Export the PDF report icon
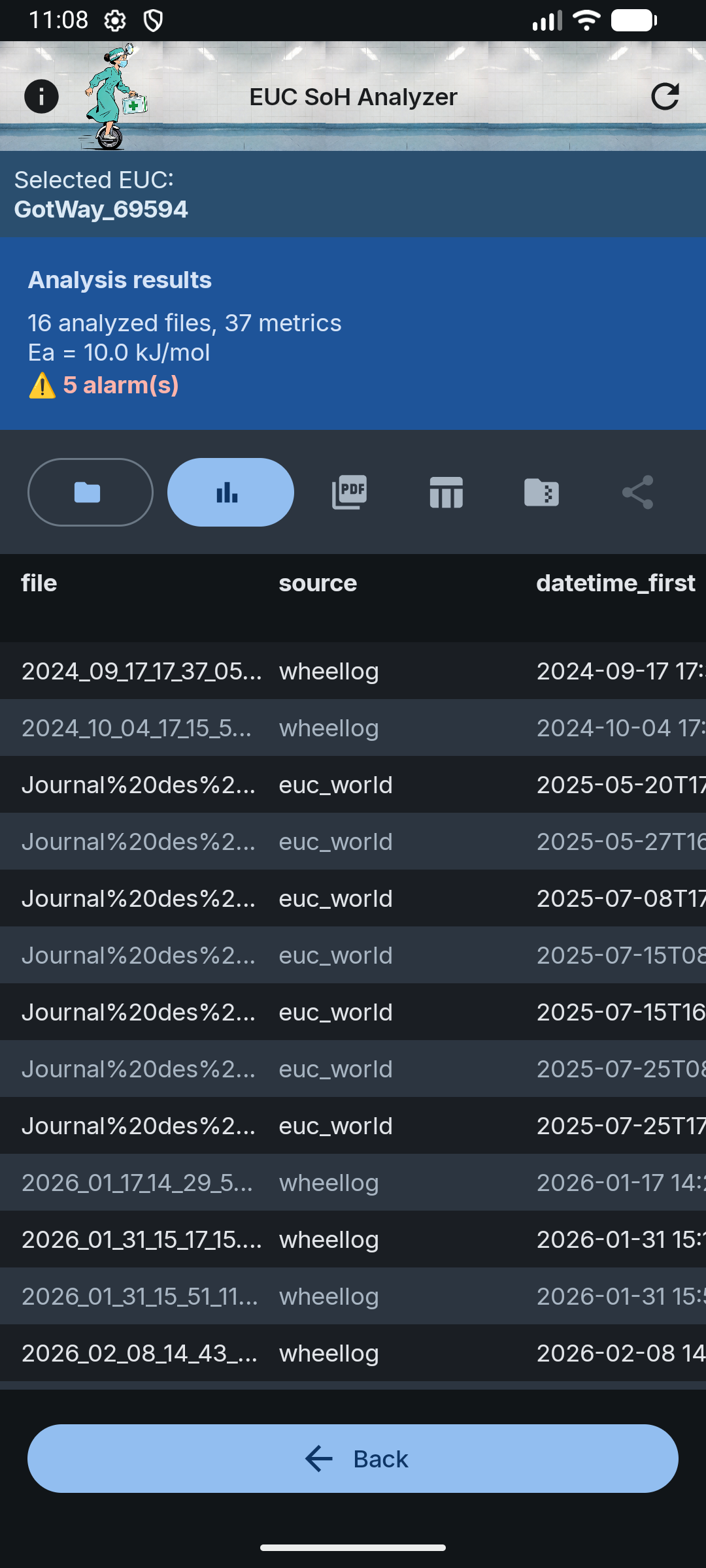The image size is (706, 1568). [x=350, y=492]
